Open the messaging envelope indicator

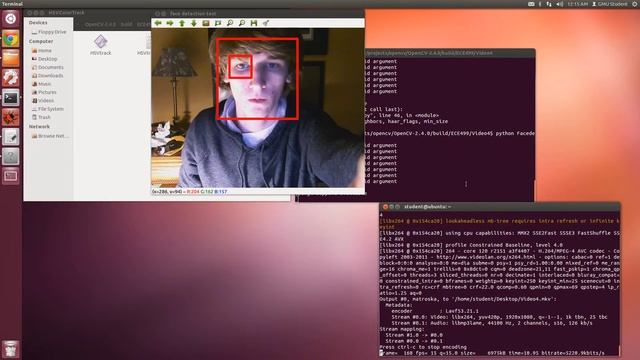pyautogui.click(x=531, y=4)
